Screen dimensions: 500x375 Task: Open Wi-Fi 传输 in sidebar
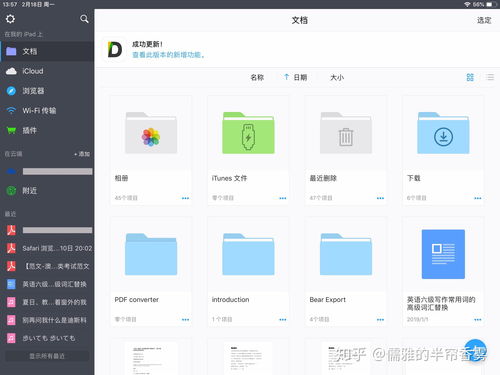47,110
